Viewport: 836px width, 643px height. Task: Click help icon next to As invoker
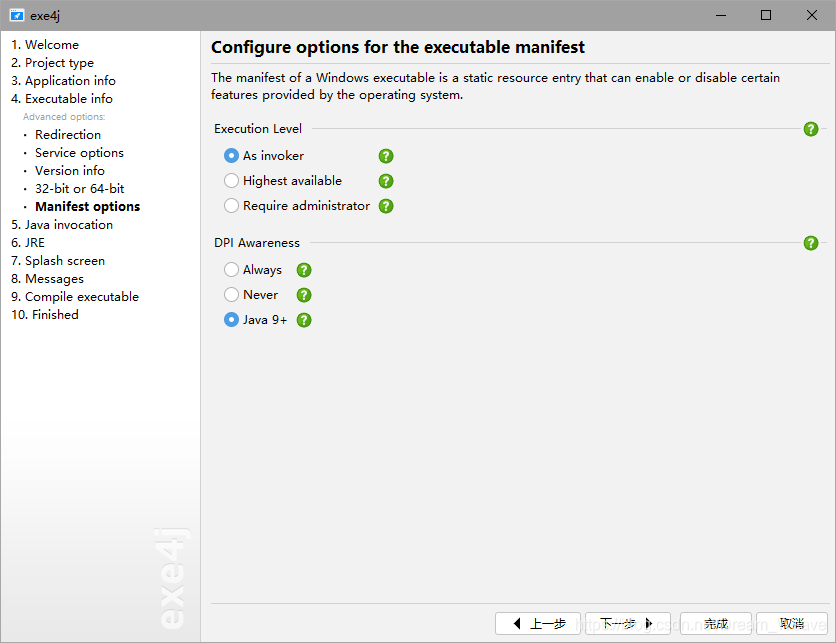click(386, 156)
